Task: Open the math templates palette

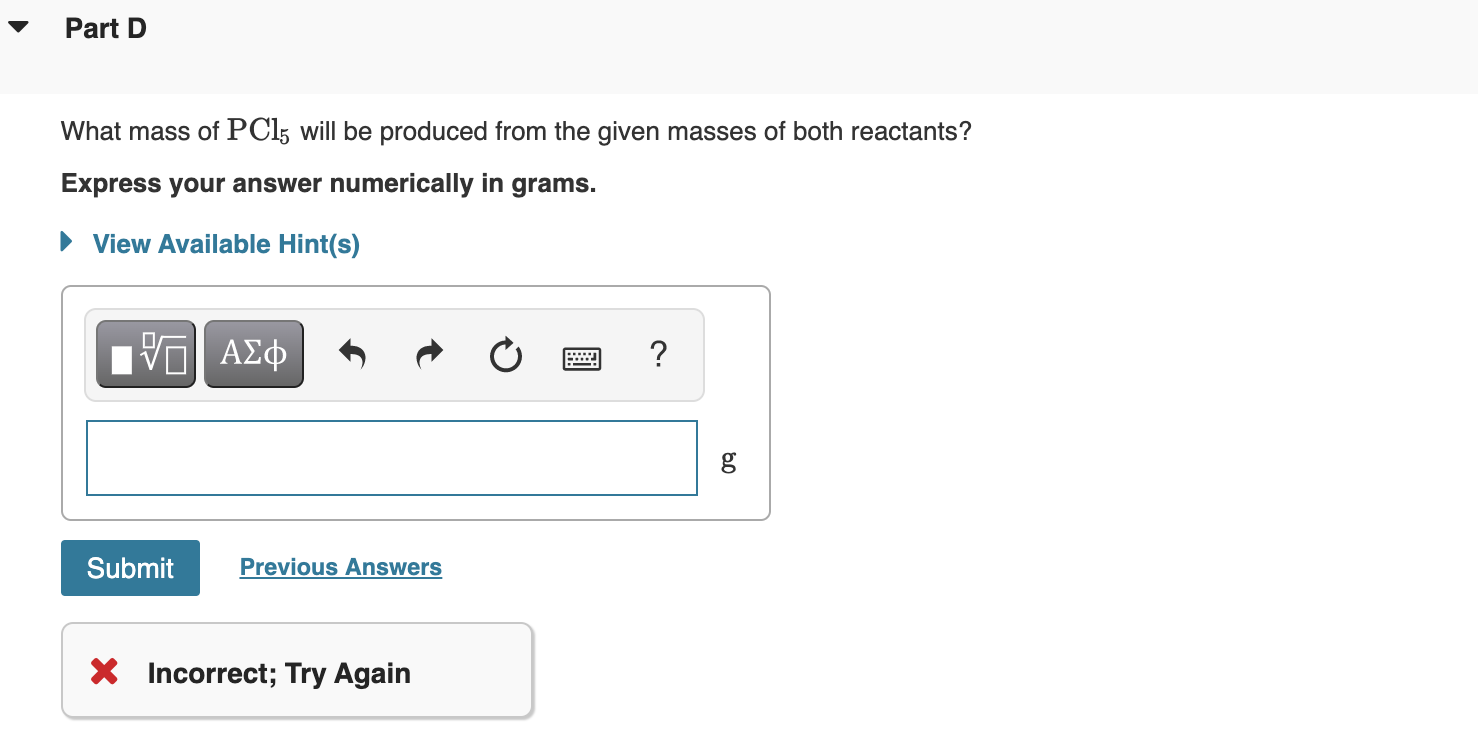Action: click(145, 353)
